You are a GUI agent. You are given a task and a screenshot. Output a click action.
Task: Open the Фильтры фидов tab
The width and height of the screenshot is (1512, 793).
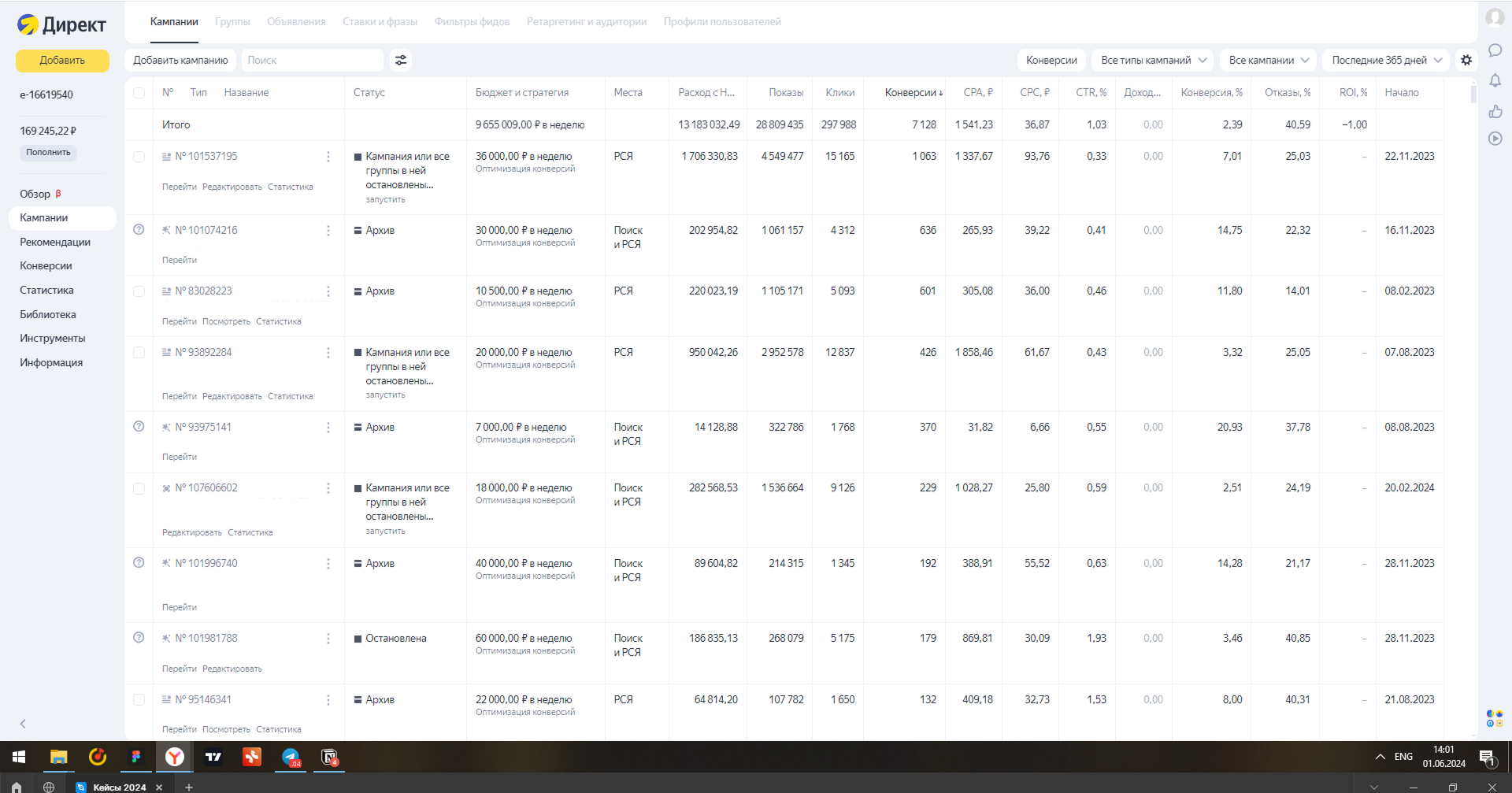pos(472,22)
